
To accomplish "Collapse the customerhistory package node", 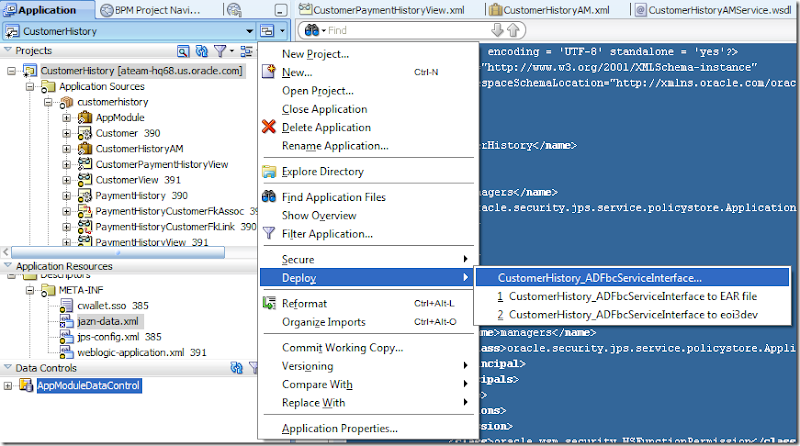I will pos(48,102).
